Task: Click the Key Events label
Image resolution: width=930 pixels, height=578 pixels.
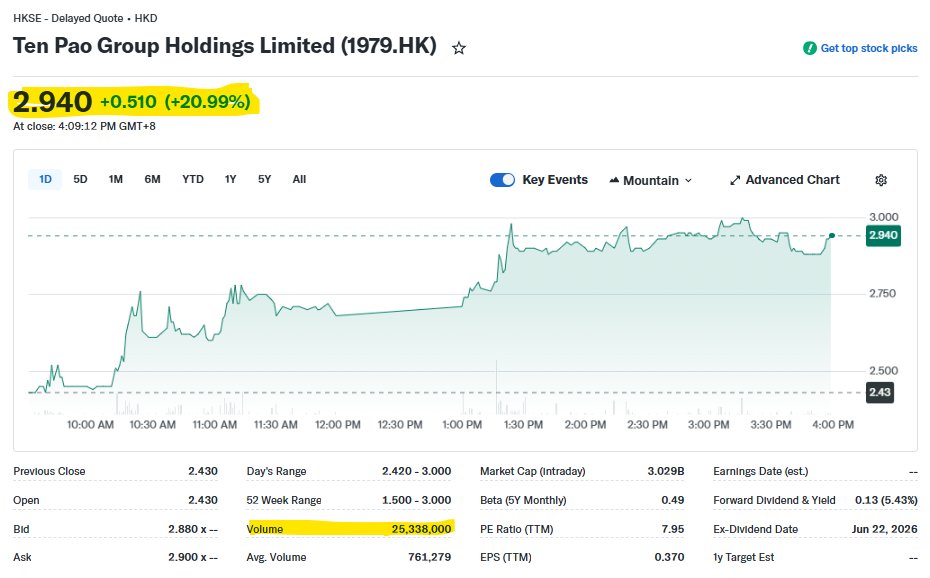Action: click(x=555, y=180)
